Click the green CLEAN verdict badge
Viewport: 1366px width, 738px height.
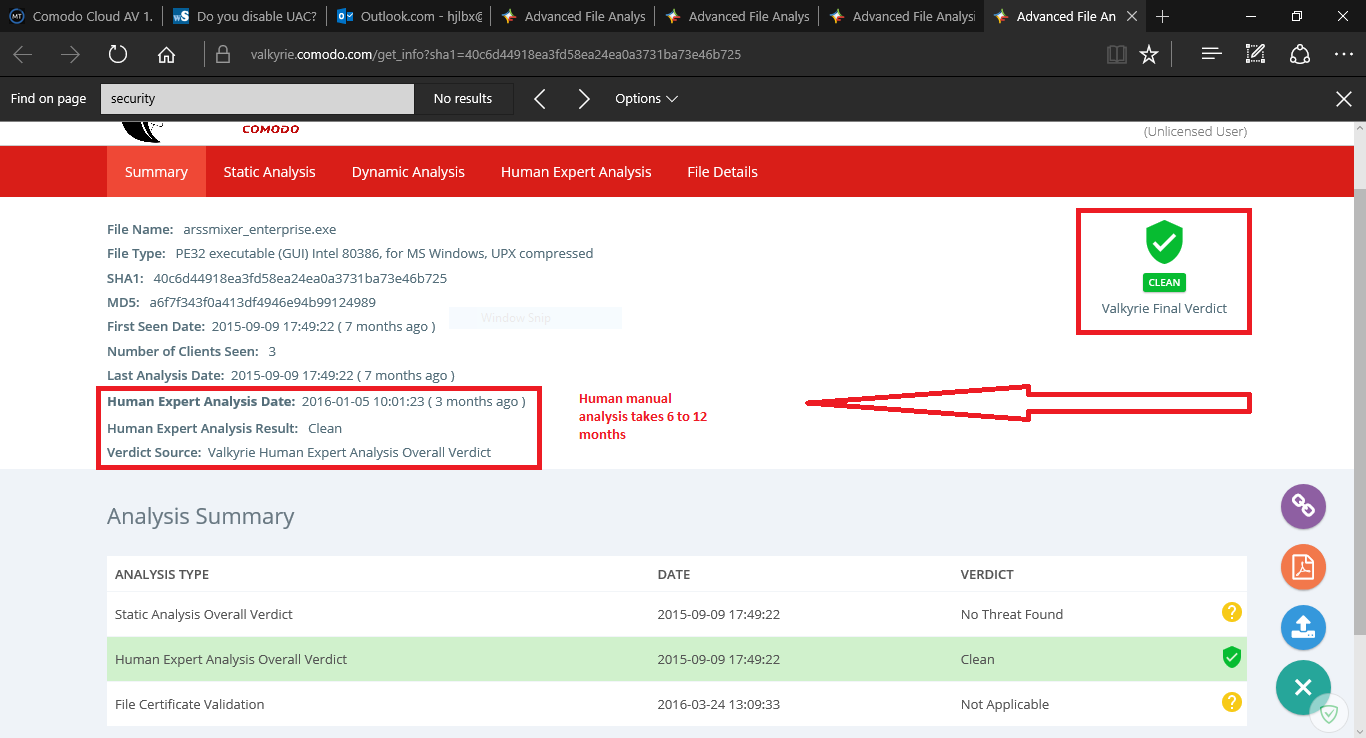point(1164,283)
